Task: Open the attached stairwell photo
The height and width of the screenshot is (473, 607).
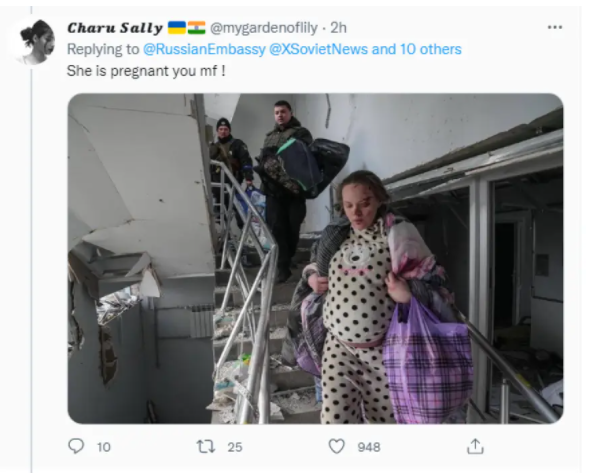Action: (315, 258)
